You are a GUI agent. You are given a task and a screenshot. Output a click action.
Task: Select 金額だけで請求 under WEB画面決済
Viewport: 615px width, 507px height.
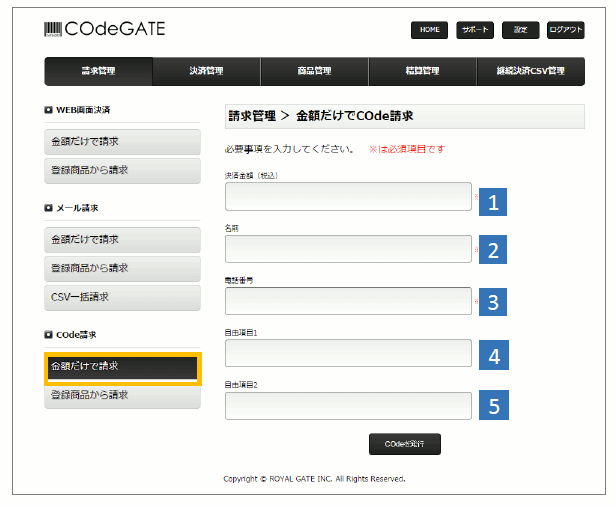[122, 142]
